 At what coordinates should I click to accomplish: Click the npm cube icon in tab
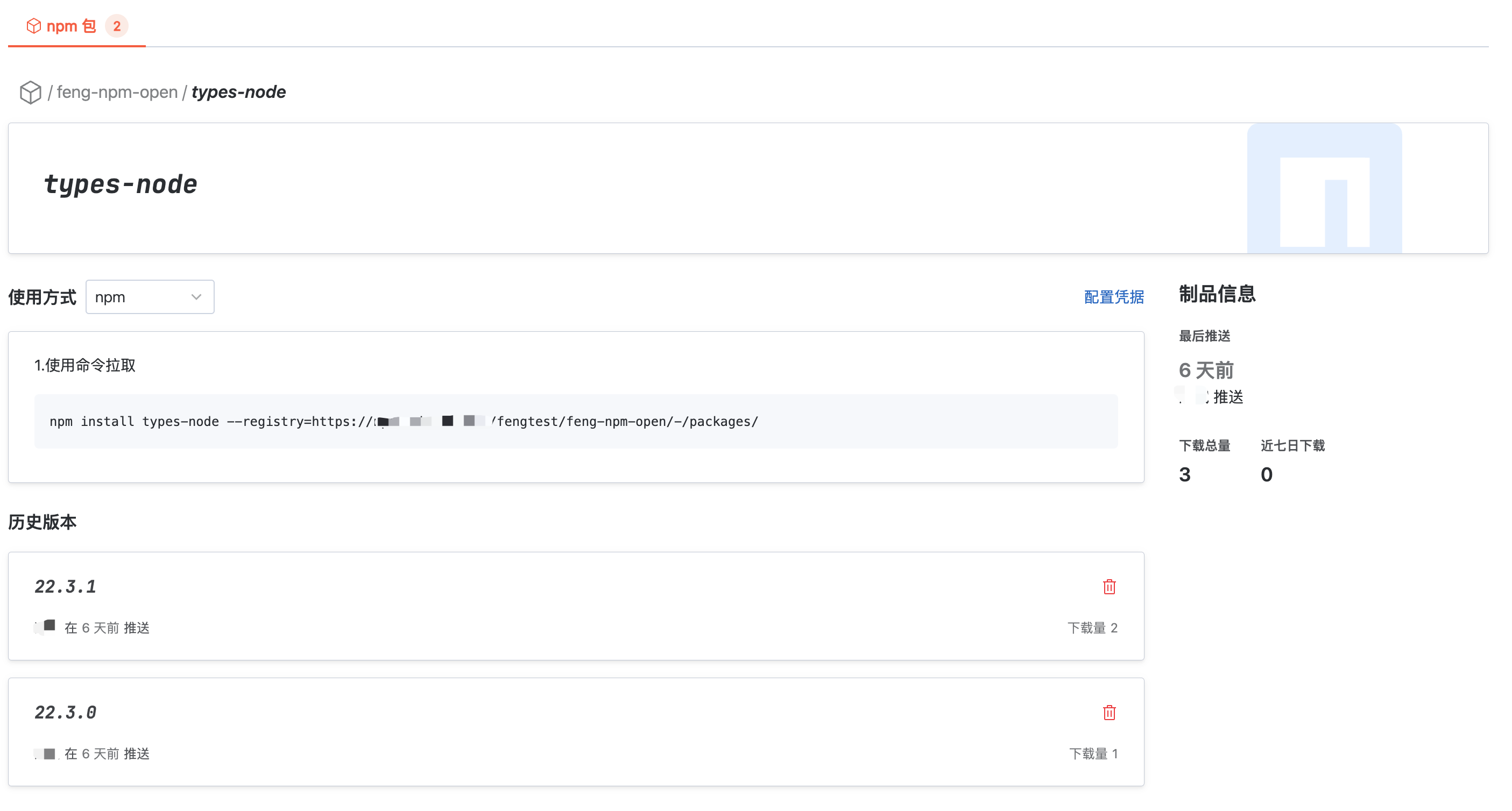coord(33,26)
